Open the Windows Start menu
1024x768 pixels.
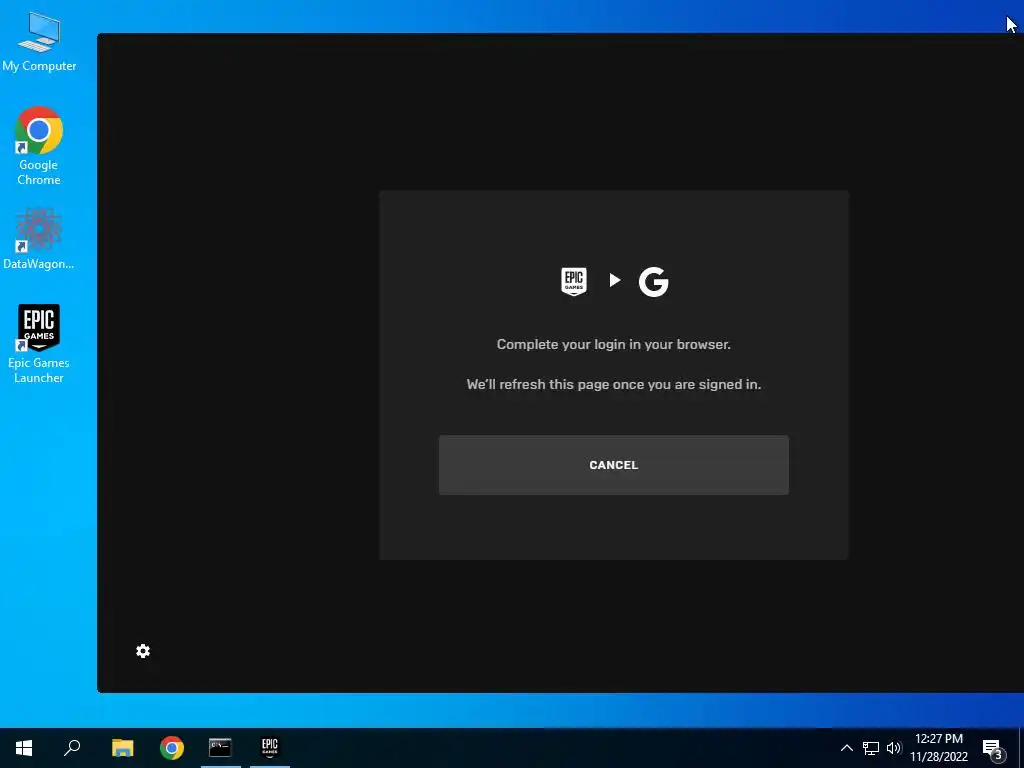(24, 748)
